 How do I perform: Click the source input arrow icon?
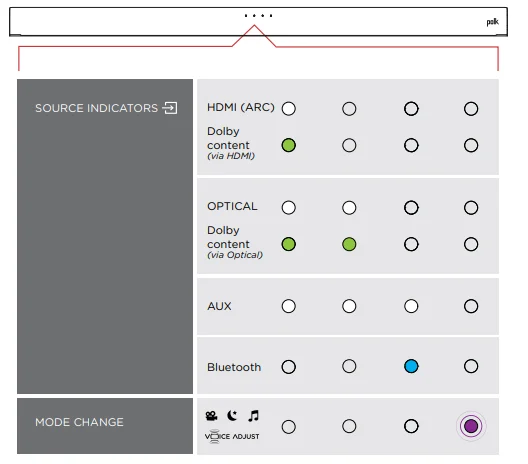click(170, 108)
